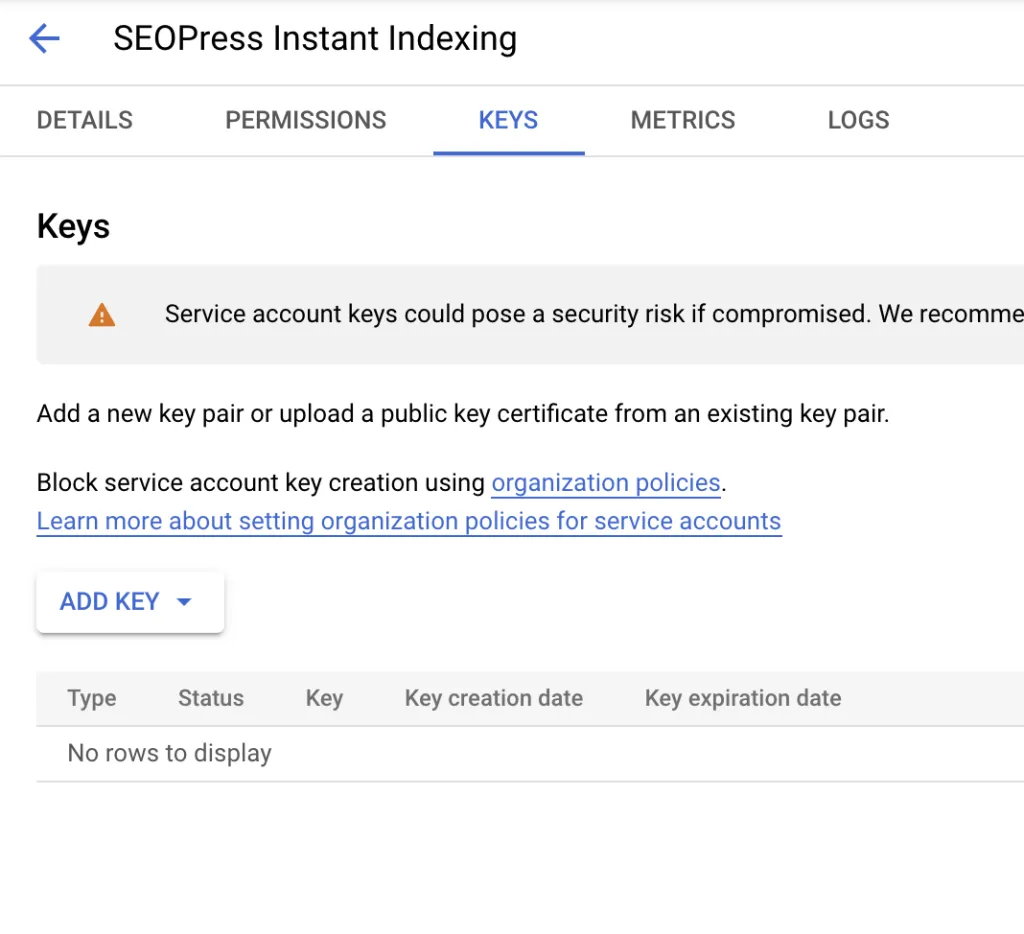Screen dimensions: 1024x934
Task: Click the Status column header
Action: point(211,698)
